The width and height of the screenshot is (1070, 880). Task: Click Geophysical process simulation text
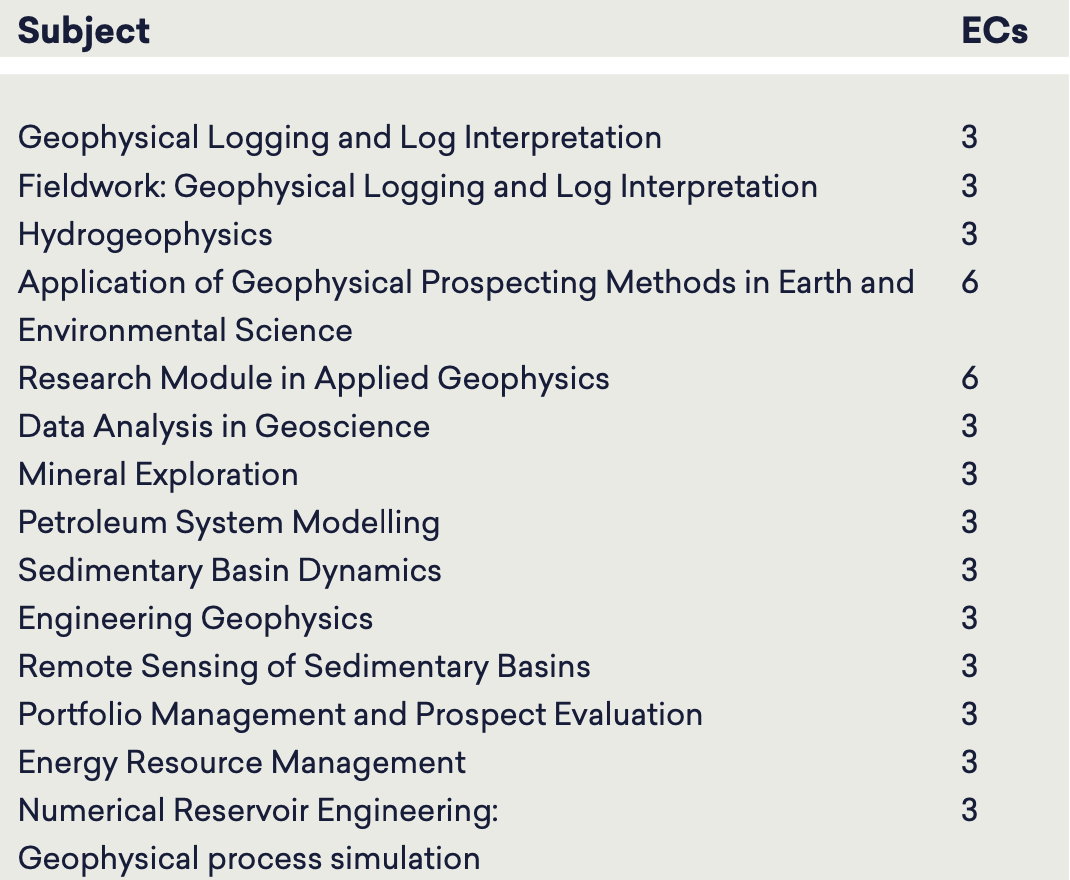pos(249,859)
